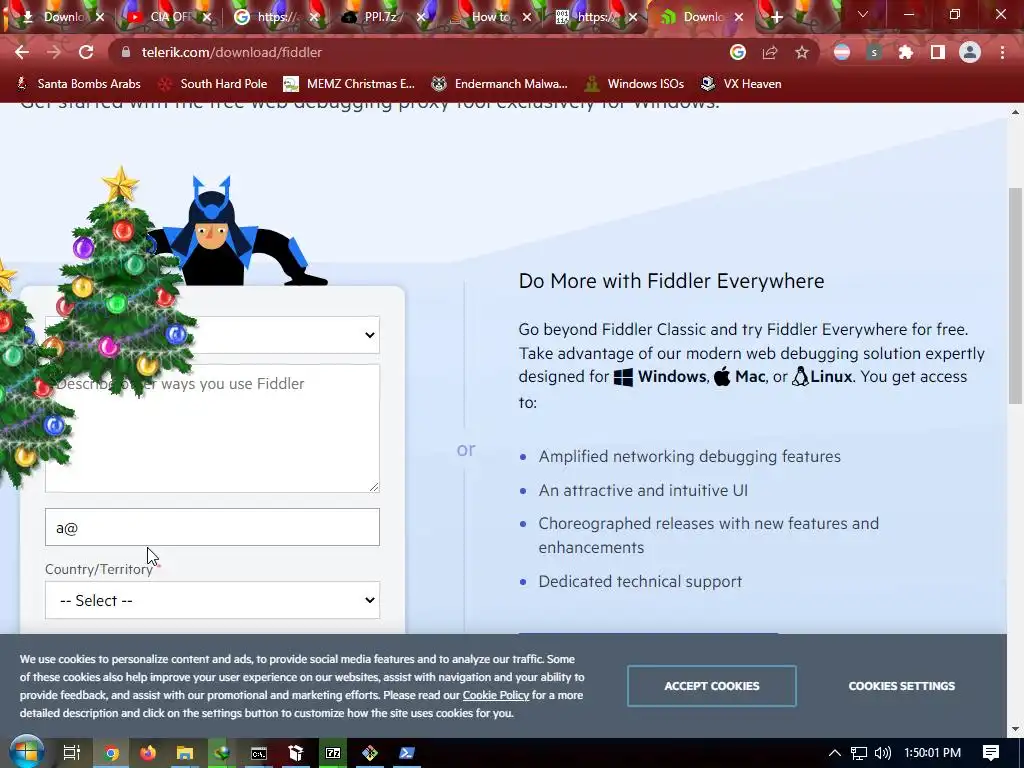Open Command Prompt from the taskbar
The width and height of the screenshot is (1024, 768).
pyautogui.click(x=259, y=753)
